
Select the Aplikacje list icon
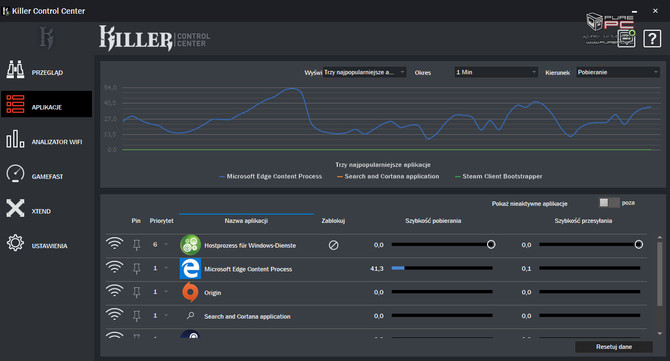pyautogui.click(x=15, y=104)
